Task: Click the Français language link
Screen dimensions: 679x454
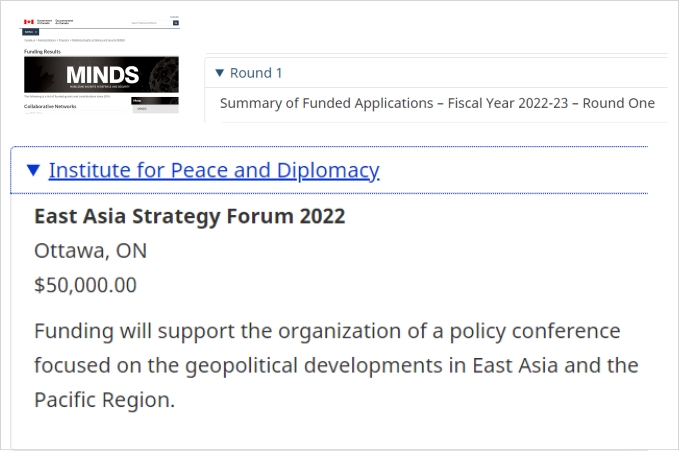Action: click(174, 17)
